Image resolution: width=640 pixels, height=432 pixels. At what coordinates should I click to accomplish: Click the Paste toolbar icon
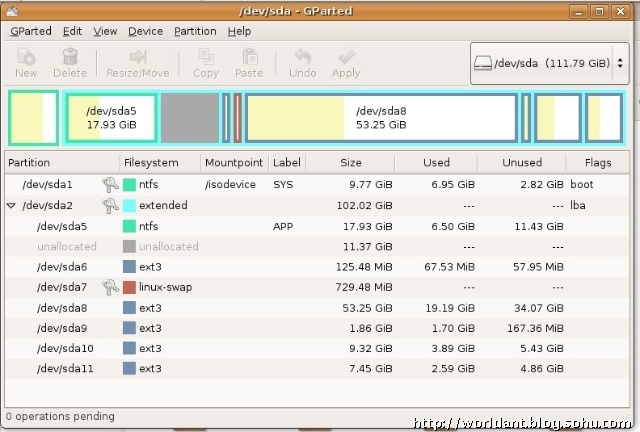tap(248, 57)
